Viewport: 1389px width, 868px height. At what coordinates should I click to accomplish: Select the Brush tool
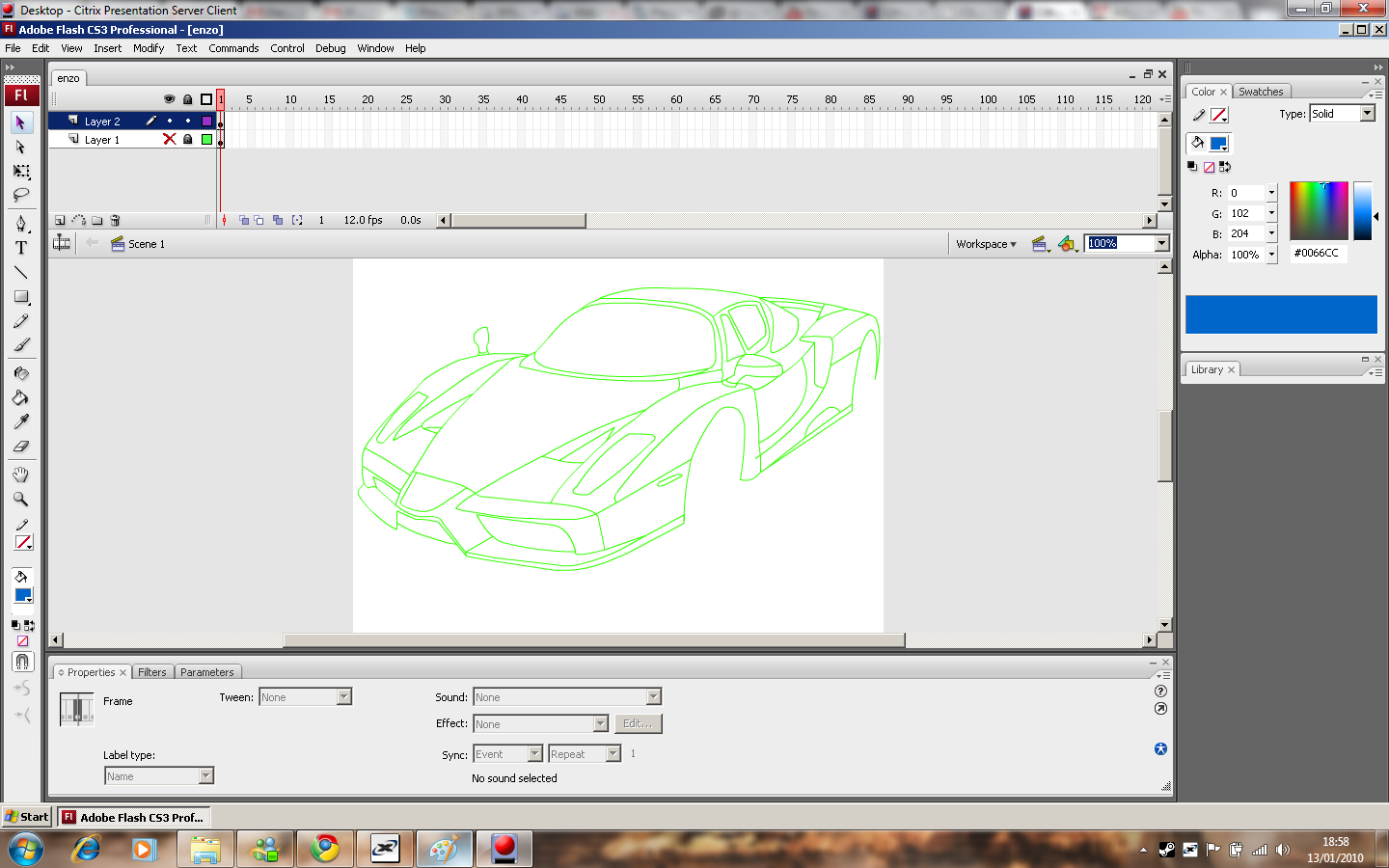[20, 345]
